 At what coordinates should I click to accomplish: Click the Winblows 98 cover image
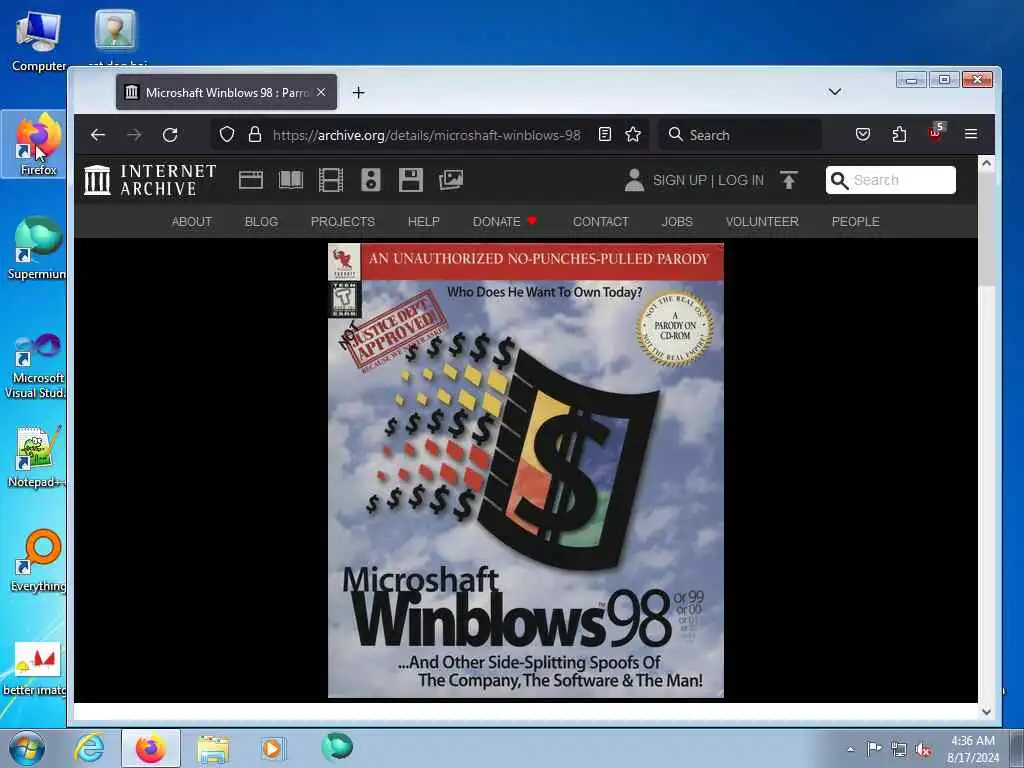click(x=526, y=470)
